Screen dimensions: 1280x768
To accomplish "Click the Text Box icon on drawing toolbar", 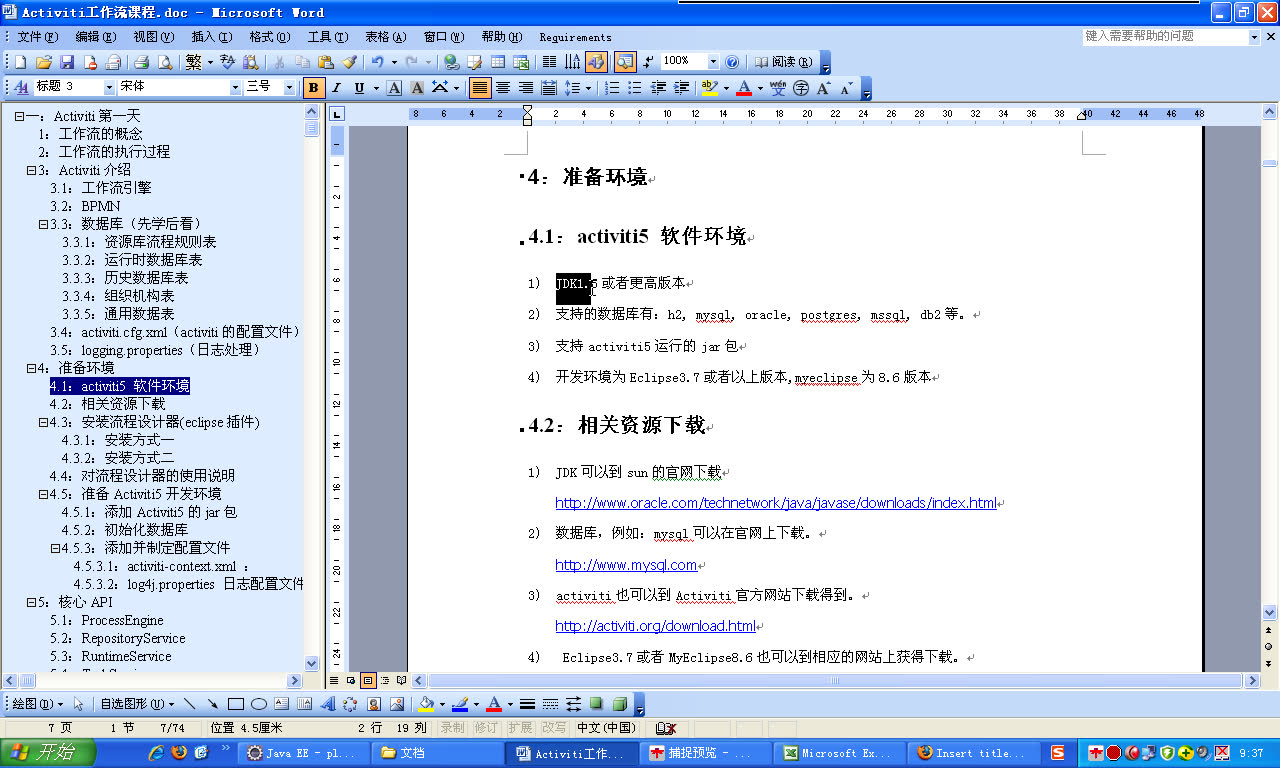I will [x=282, y=704].
